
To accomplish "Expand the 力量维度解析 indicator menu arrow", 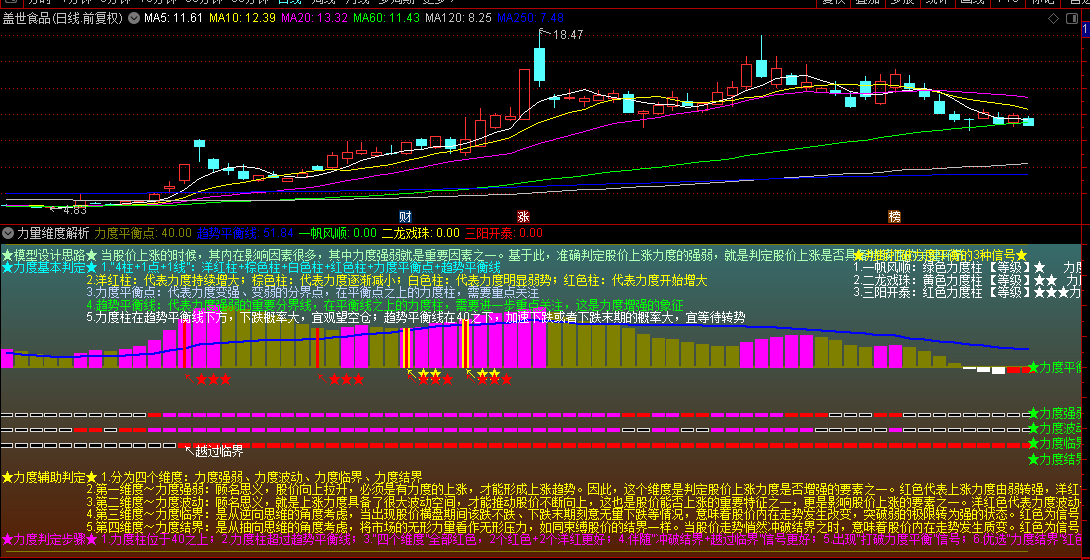I will [9, 232].
